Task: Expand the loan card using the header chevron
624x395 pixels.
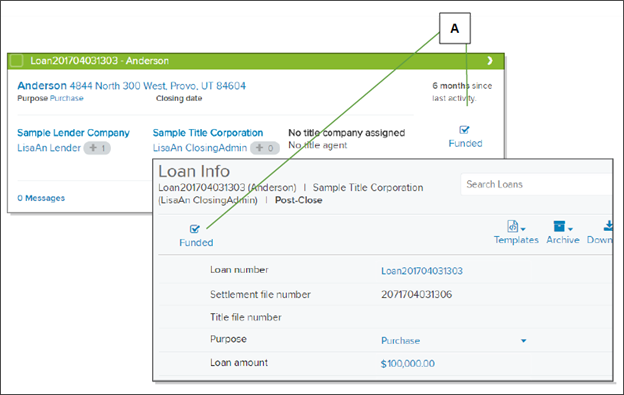Action: click(x=490, y=60)
